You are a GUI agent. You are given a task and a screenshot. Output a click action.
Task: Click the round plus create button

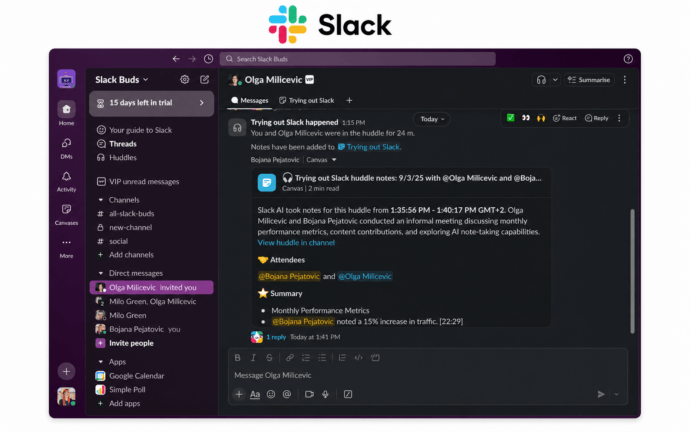pos(66,371)
